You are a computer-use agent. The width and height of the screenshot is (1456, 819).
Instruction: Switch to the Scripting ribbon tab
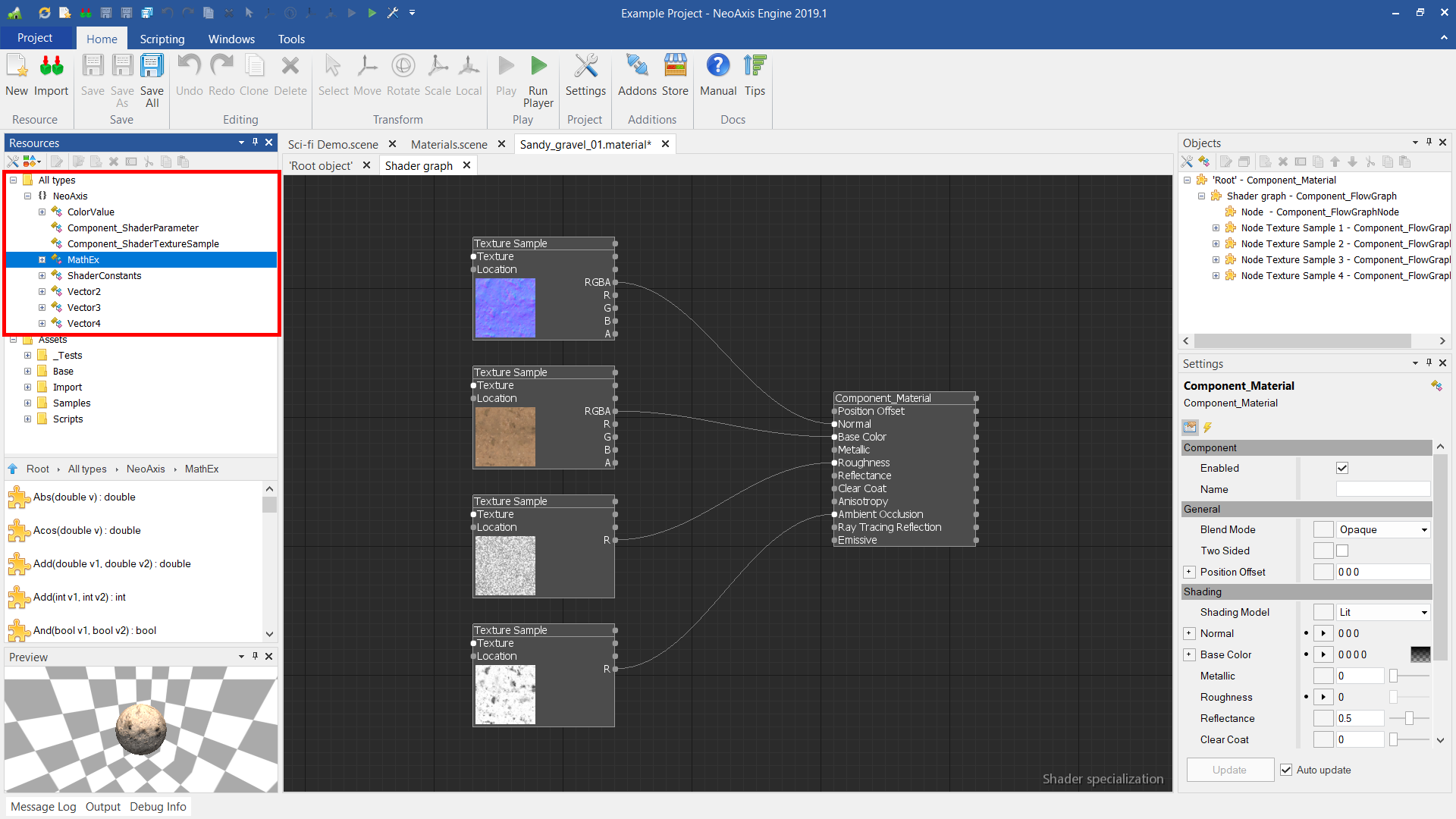(x=162, y=39)
